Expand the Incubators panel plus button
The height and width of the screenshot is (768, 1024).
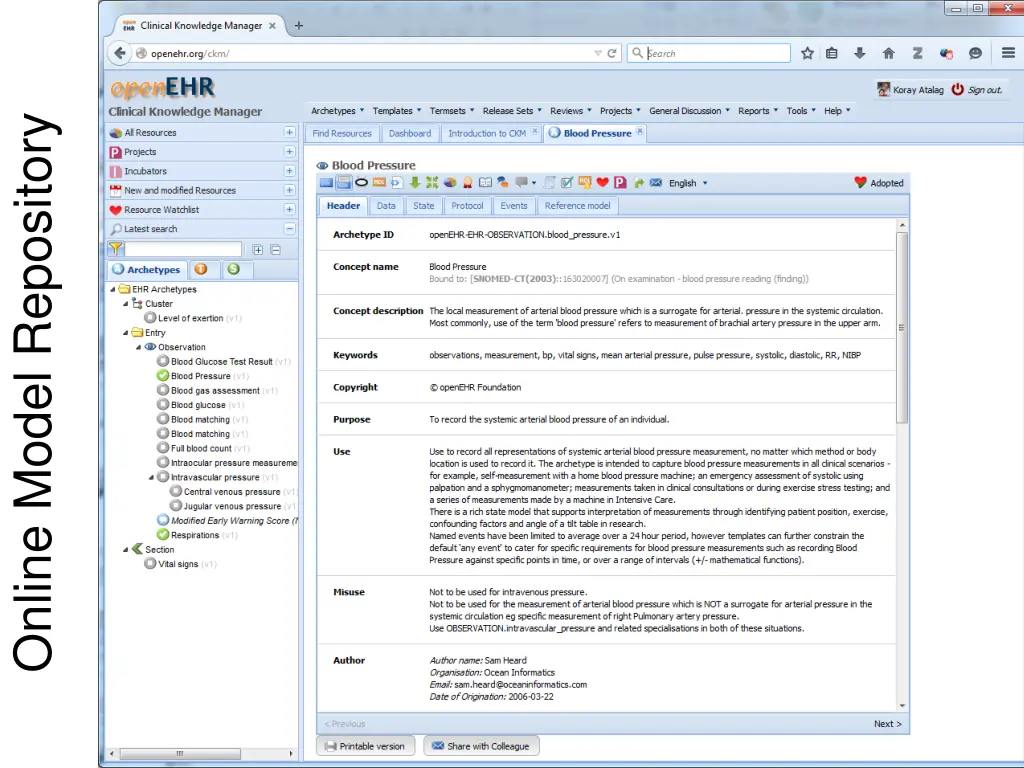click(x=289, y=170)
